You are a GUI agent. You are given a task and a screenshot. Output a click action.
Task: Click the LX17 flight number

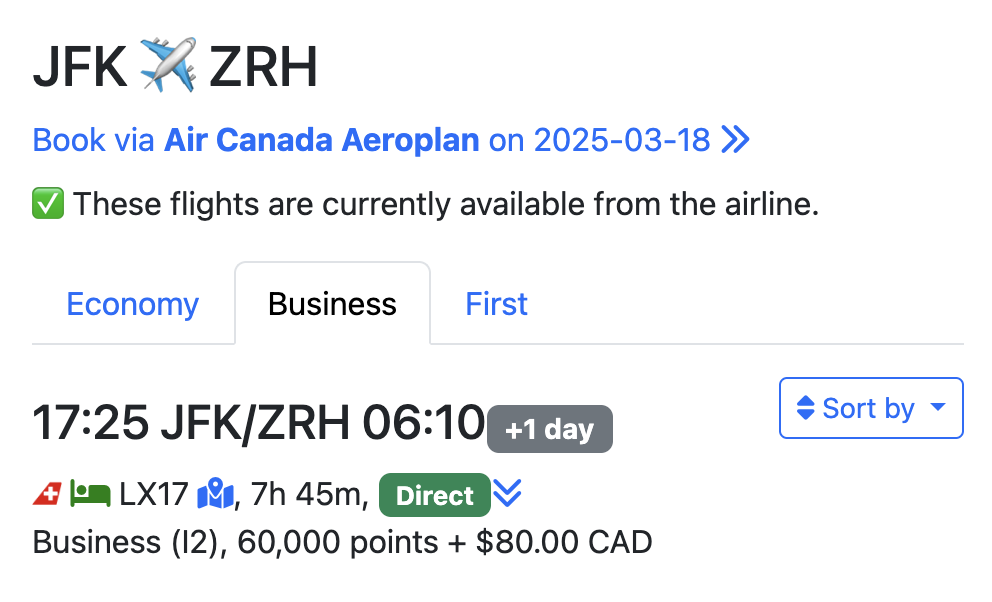click(154, 494)
